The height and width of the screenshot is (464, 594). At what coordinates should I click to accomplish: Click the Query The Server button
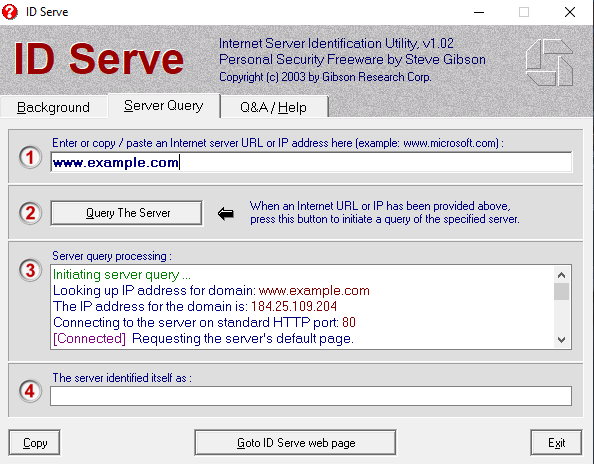click(x=127, y=213)
